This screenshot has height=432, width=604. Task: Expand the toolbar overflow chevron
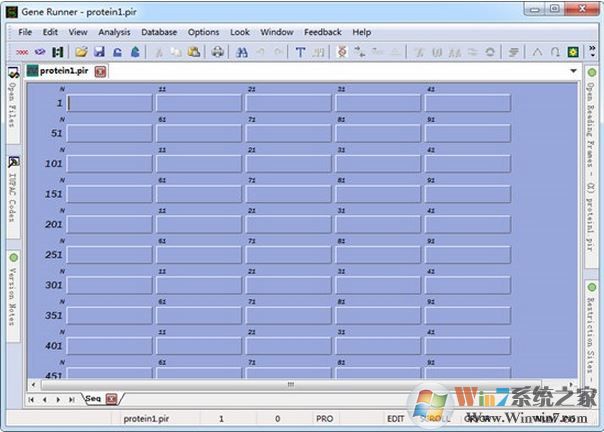coord(592,52)
